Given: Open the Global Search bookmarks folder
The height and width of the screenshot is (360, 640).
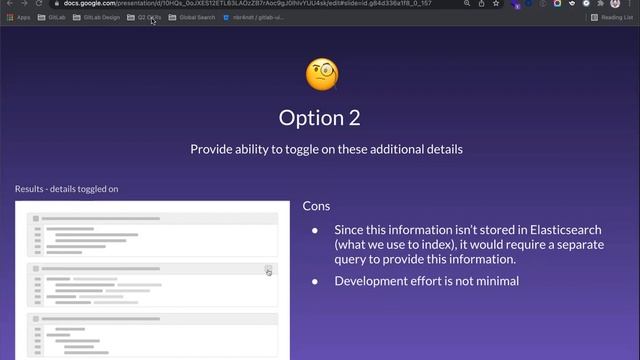Looking at the screenshot, I should [192, 18].
